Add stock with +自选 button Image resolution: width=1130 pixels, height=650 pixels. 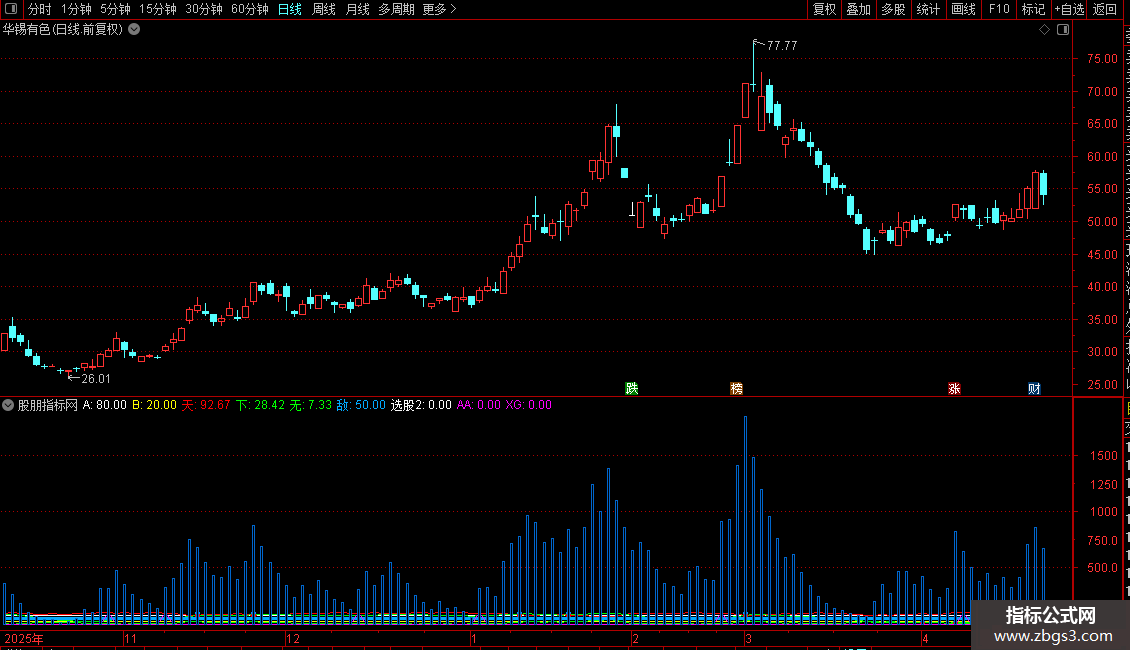tap(1069, 9)
